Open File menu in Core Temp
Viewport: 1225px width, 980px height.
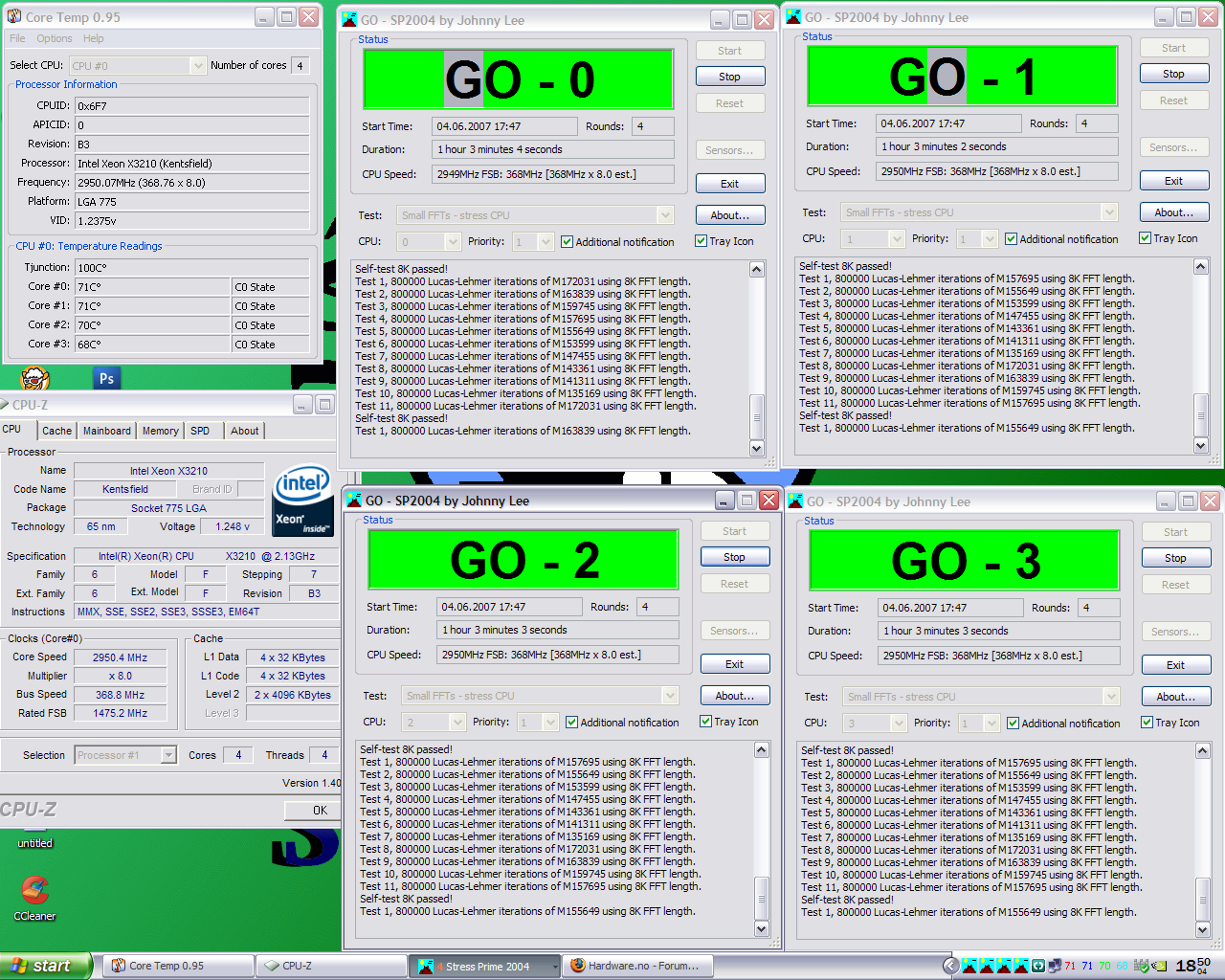[x=18, y=38]
